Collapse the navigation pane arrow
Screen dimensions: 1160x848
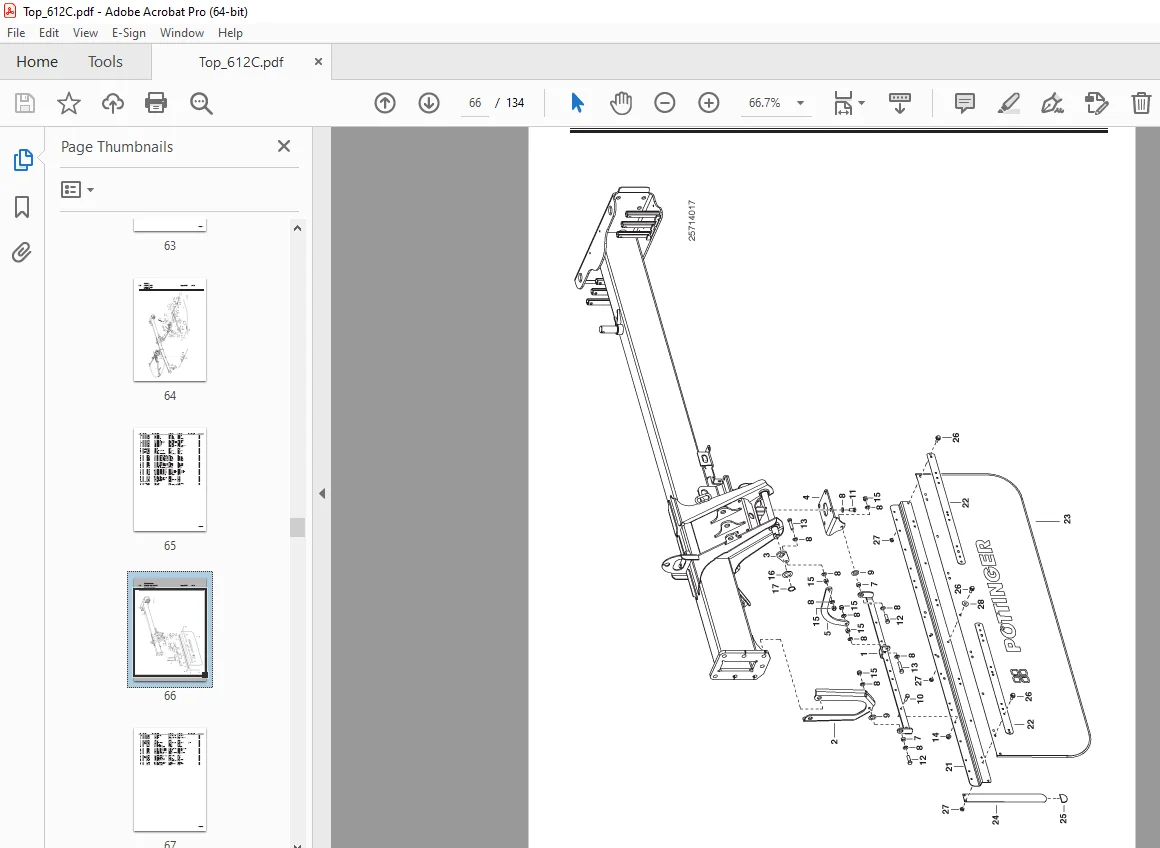click(322, 494)
